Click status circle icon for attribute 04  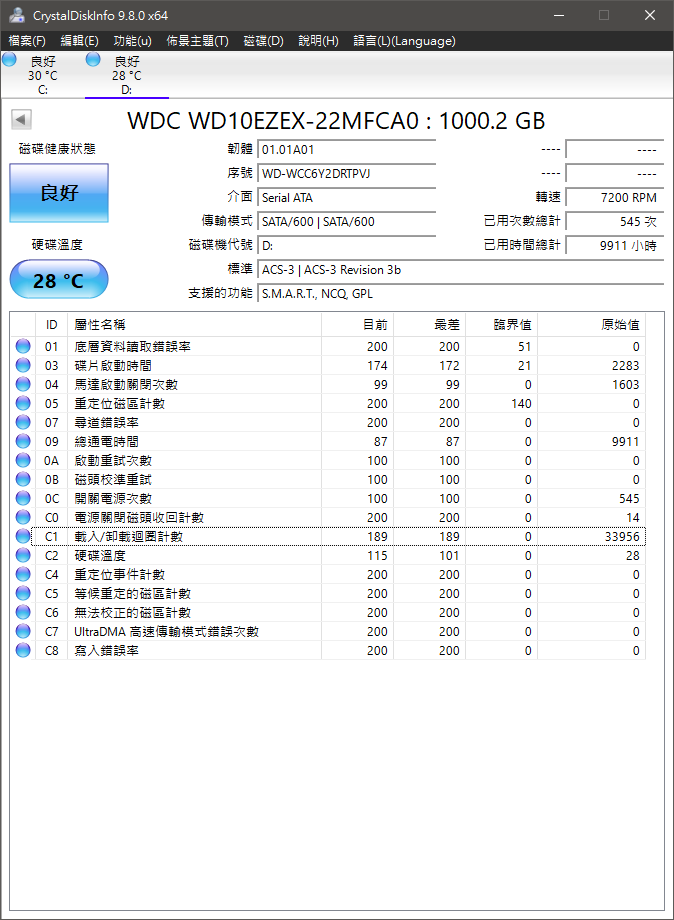[x=23, y=384]
